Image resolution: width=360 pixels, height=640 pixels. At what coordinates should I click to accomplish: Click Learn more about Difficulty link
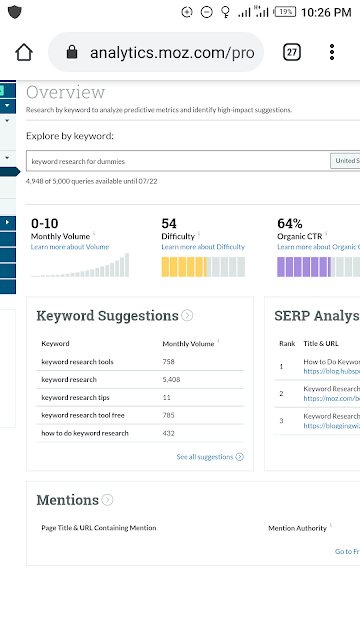203,247
